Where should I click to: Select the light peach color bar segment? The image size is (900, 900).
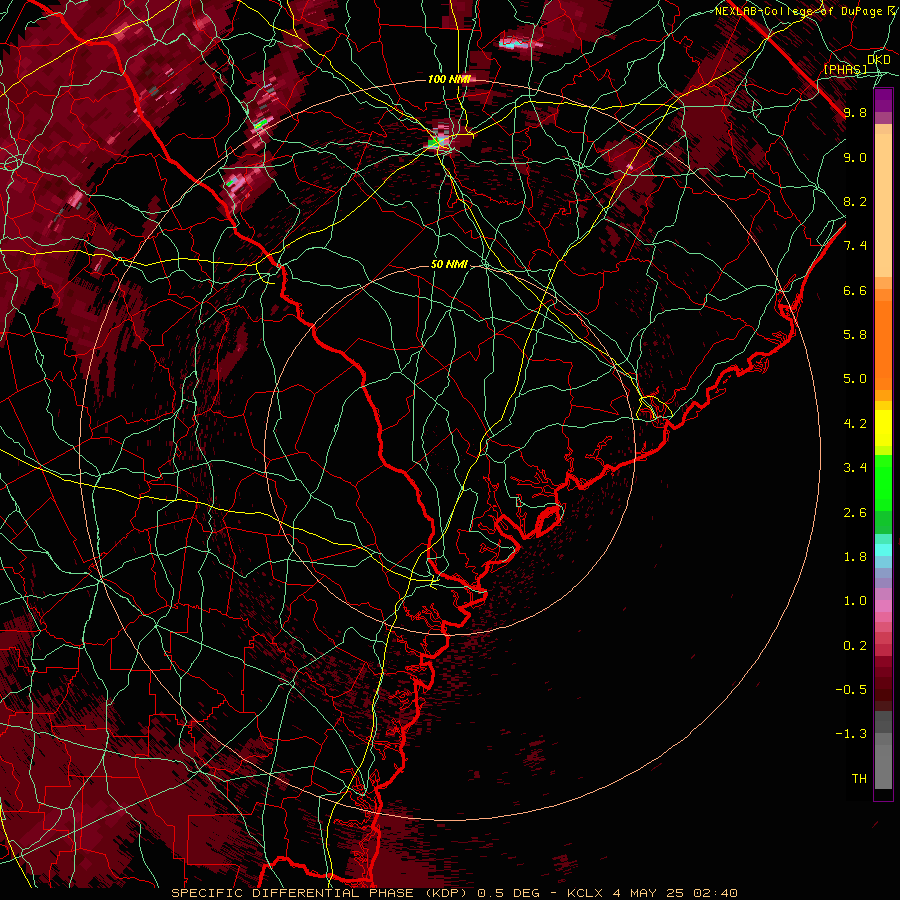point(883,207)
